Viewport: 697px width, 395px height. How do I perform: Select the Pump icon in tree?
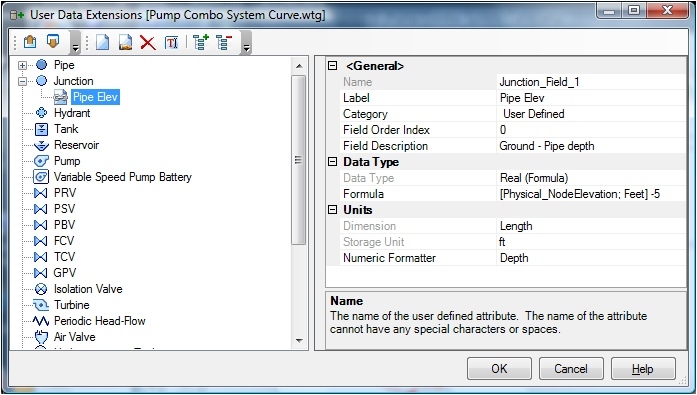pos(41,161)
